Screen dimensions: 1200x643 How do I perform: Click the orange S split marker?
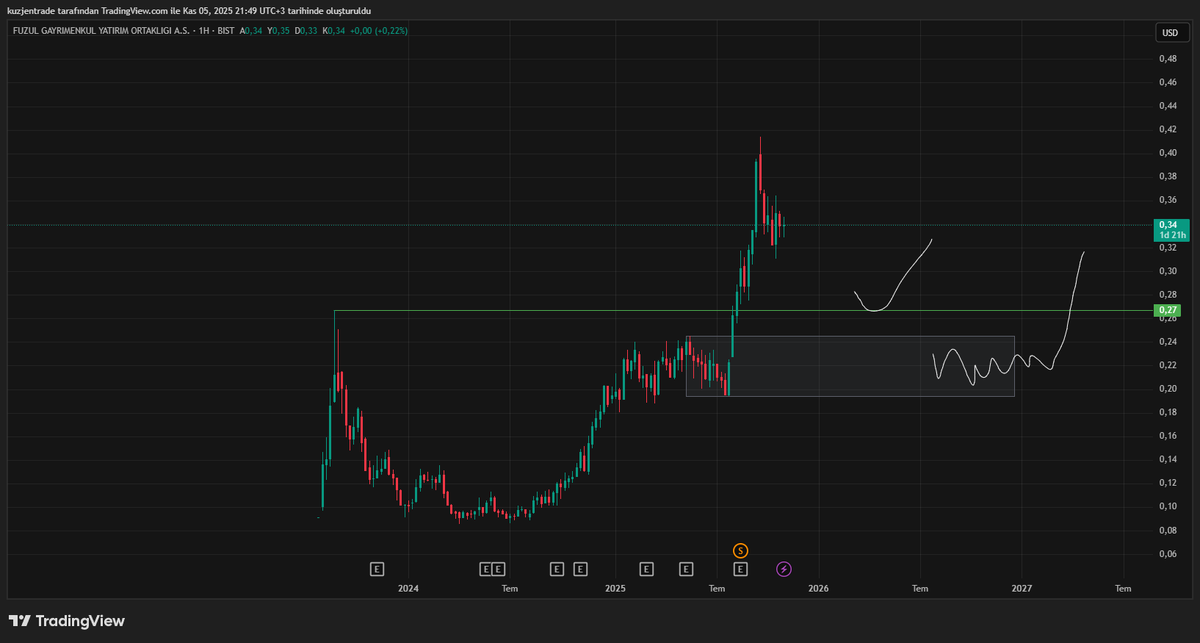[x=740, y=550]
